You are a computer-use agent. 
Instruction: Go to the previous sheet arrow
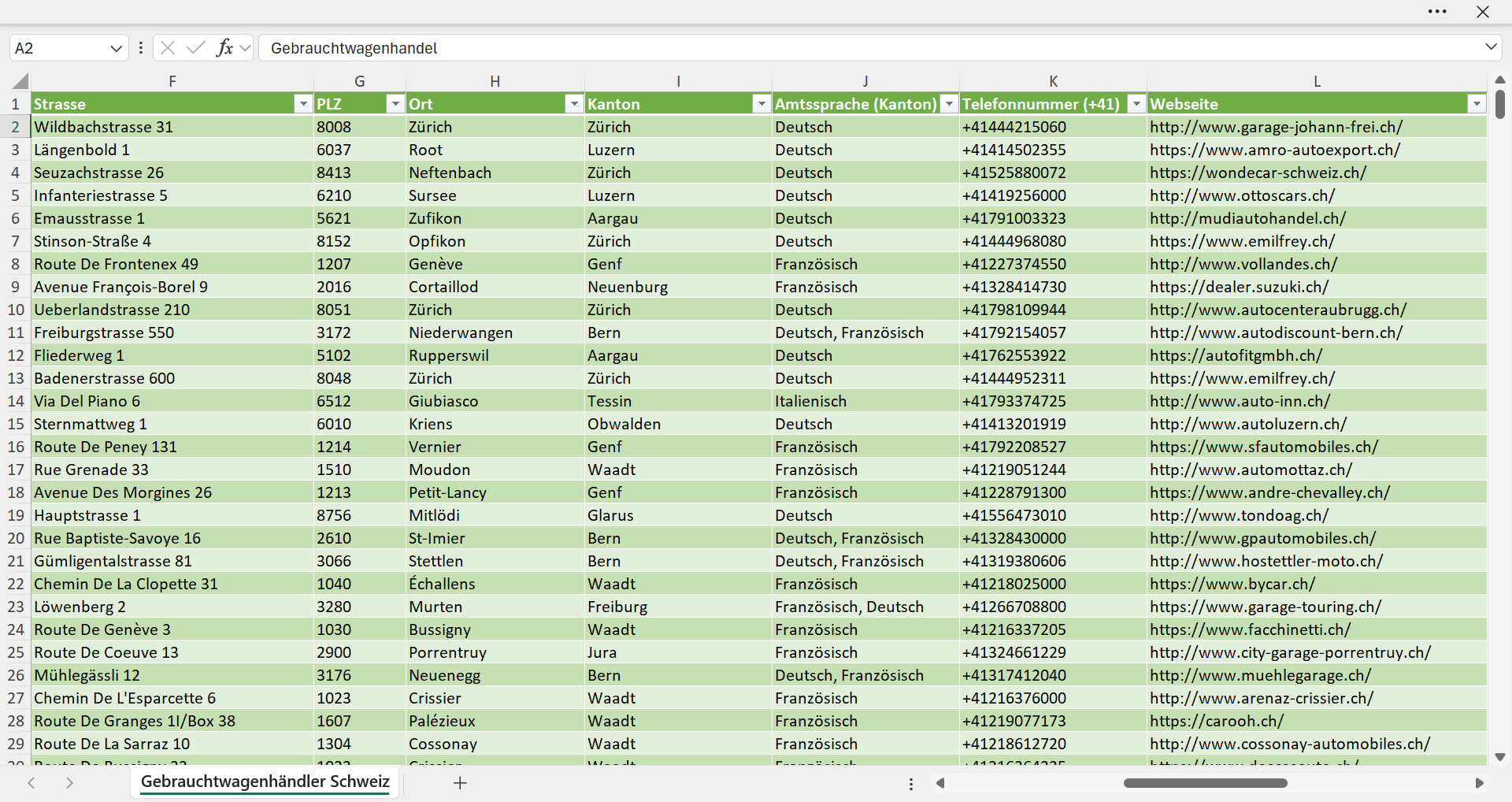point(31,783)
